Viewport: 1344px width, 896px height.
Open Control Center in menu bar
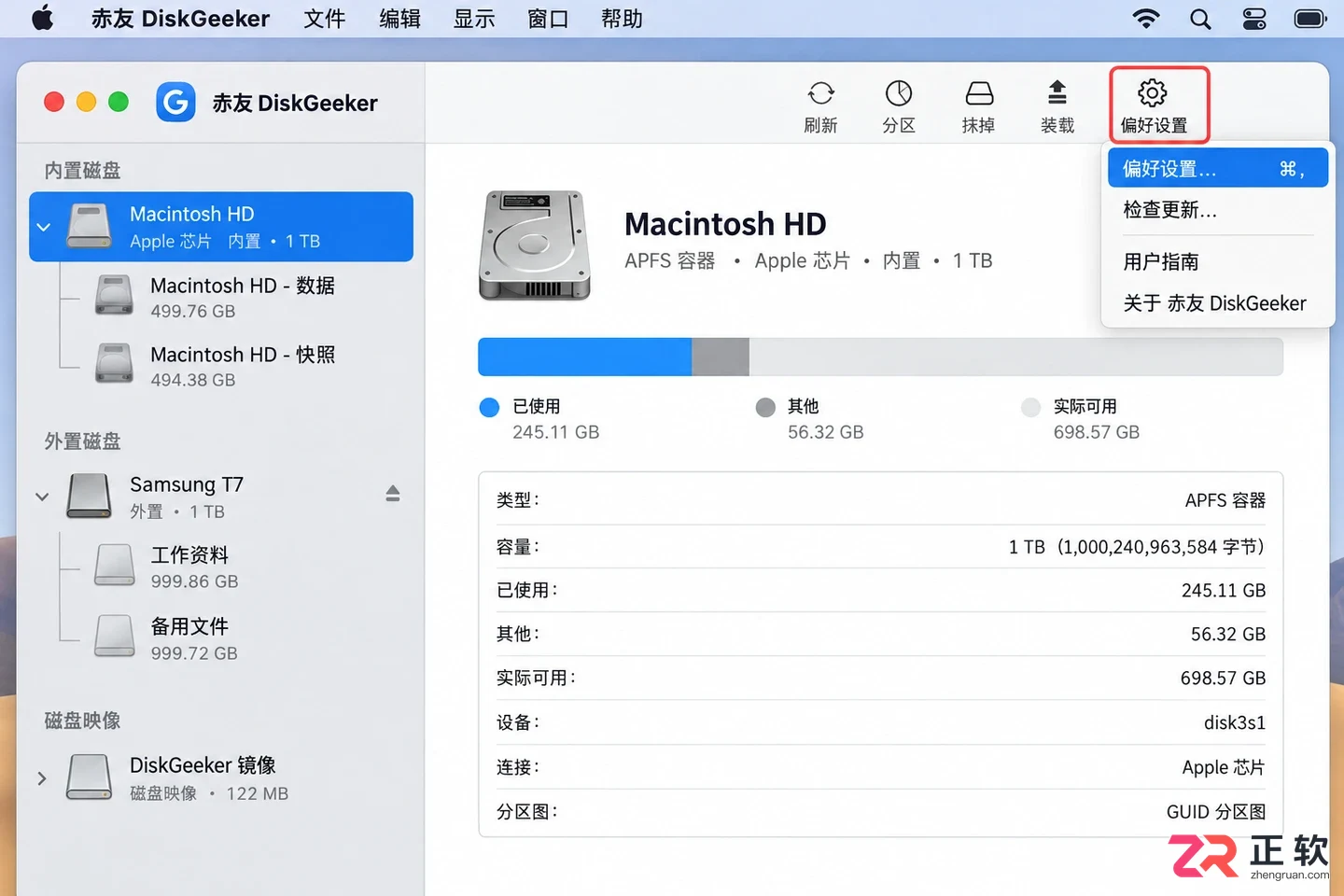pos(1254,19)
